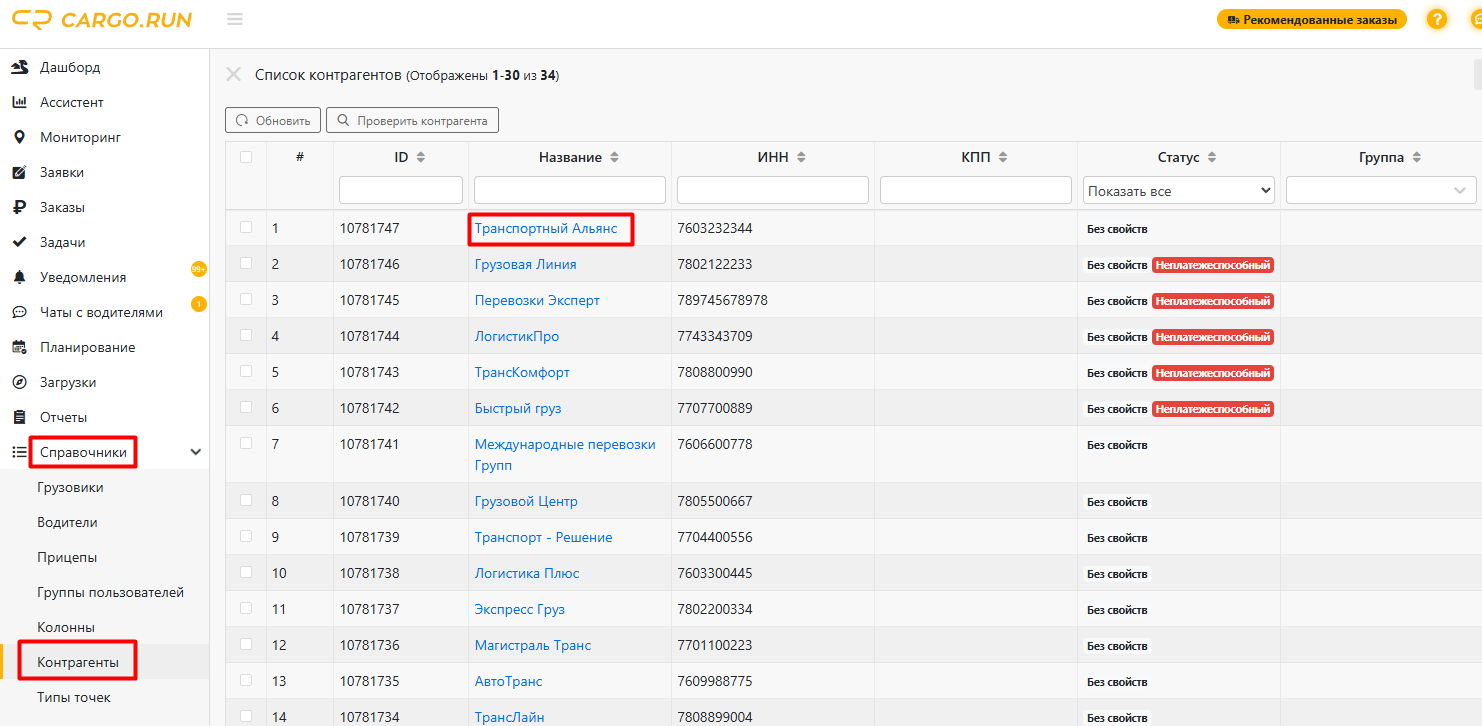
Task: Click the hamburger menu icon
Action: click(235, 20)
